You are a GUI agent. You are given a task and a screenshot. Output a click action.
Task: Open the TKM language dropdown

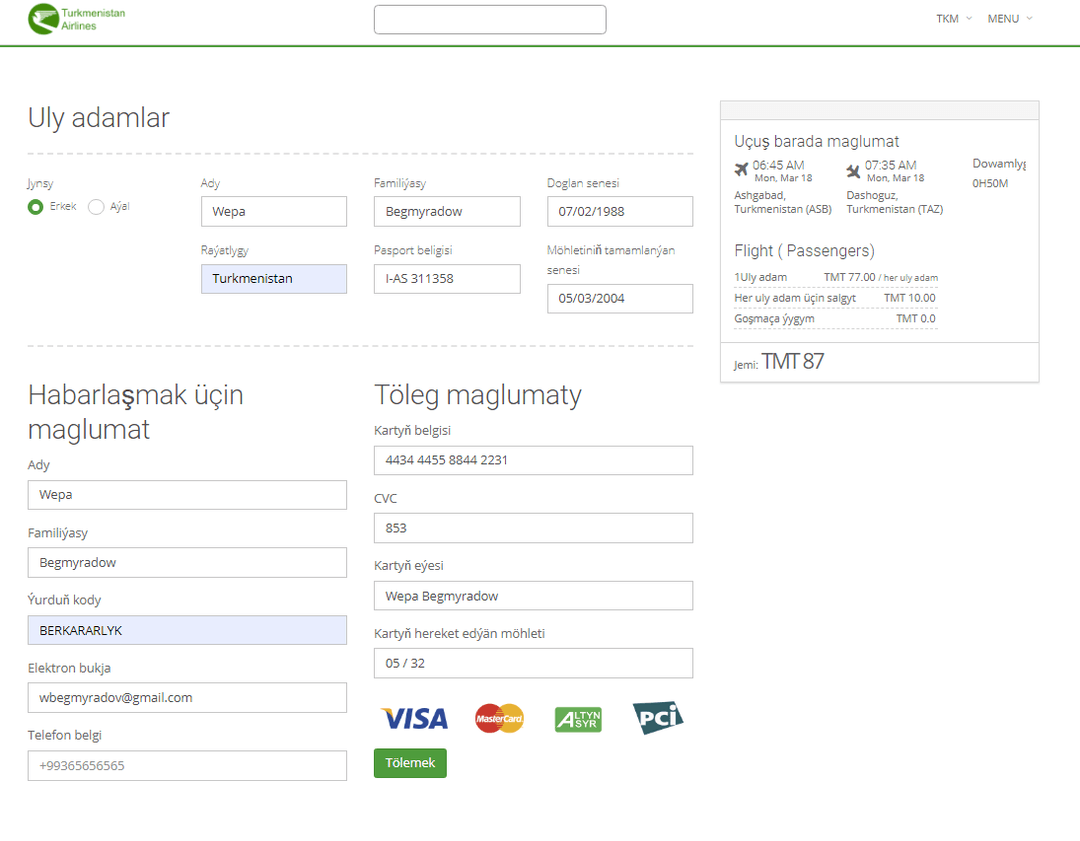coord(952,18)
